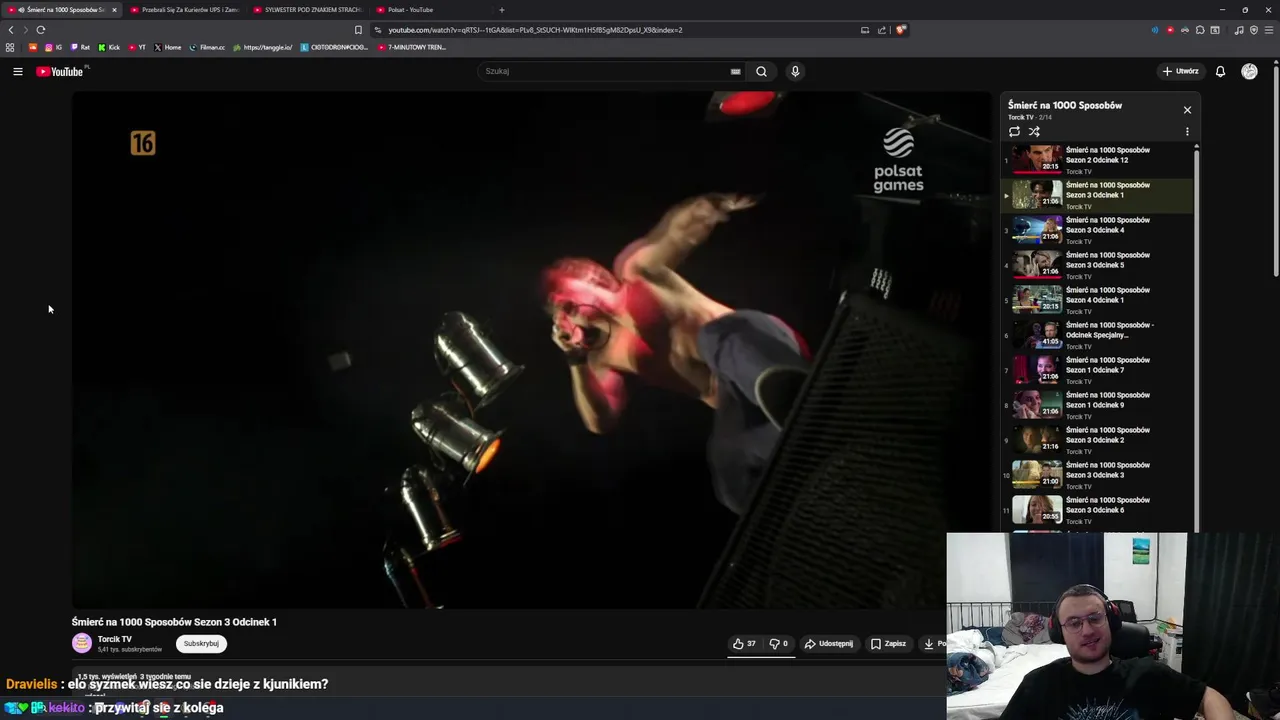The width and height of the screenshot is (1280, 720).
Task: Play playlist video Sezon 2 Odcinek 12
Action: tap(1097, 160)
